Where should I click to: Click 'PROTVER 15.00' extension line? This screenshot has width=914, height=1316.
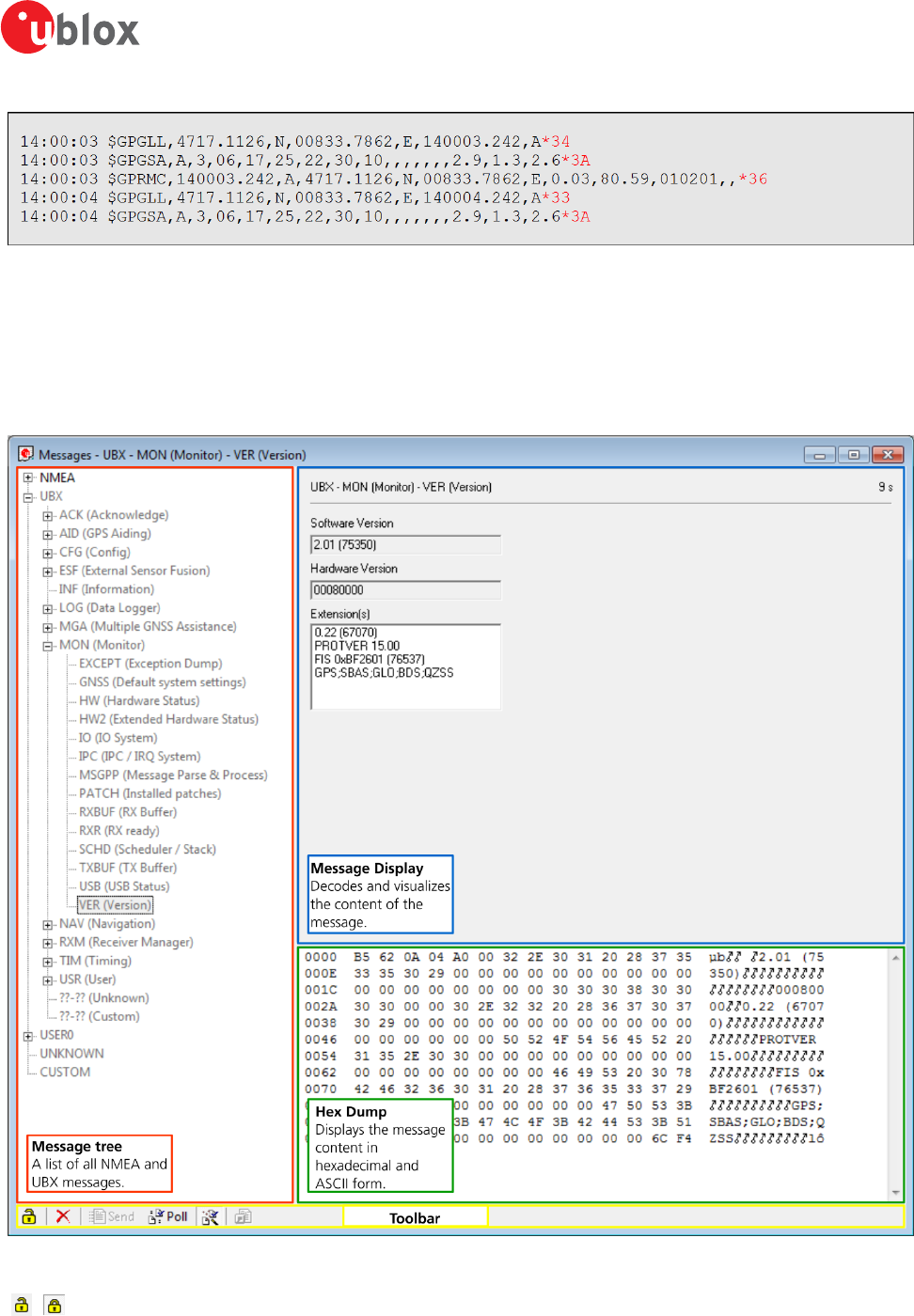tap(357, 647)
